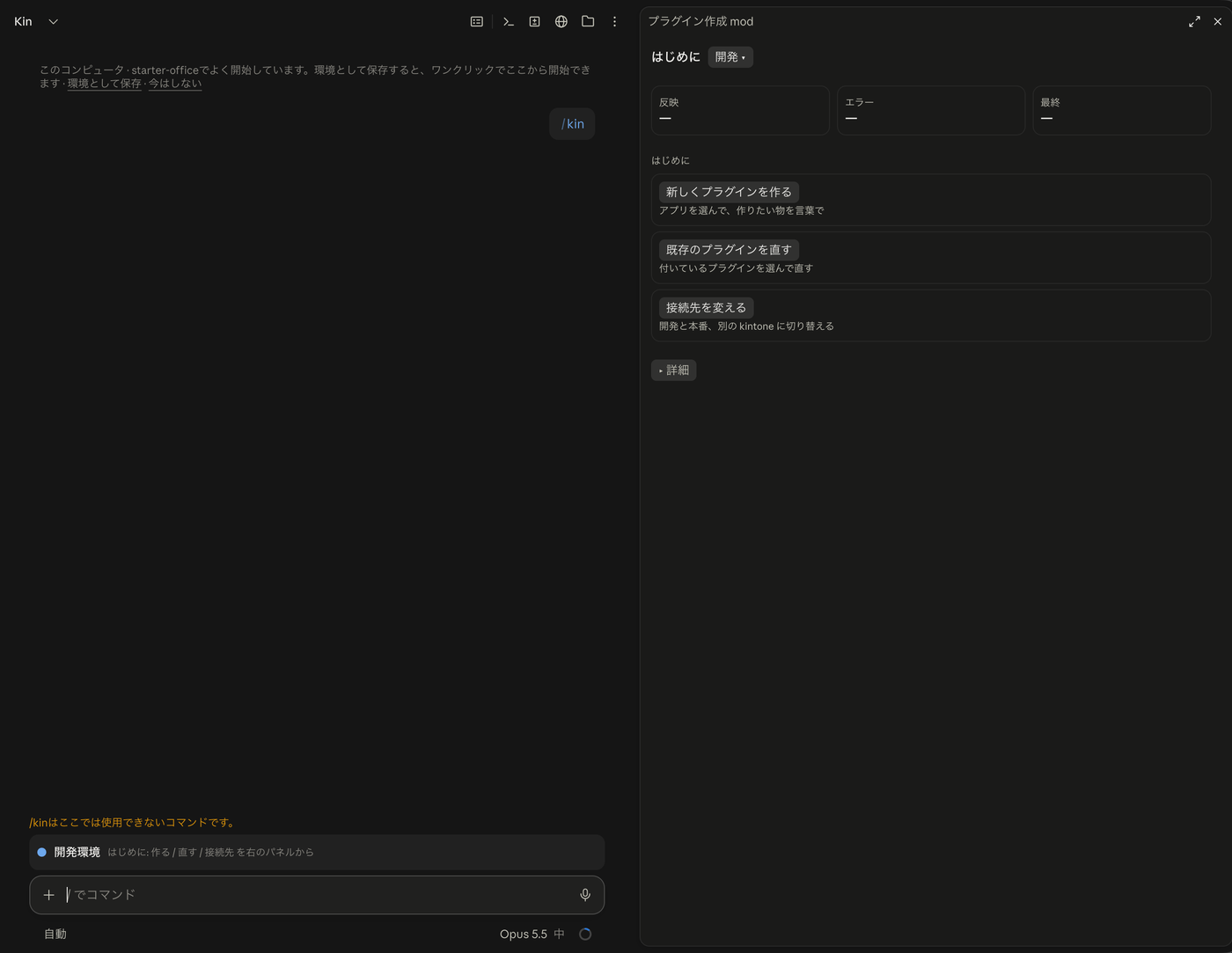The image size is (1232, 953).
Task: Click the circular progress indicator icon
Action: click(585, 934)
